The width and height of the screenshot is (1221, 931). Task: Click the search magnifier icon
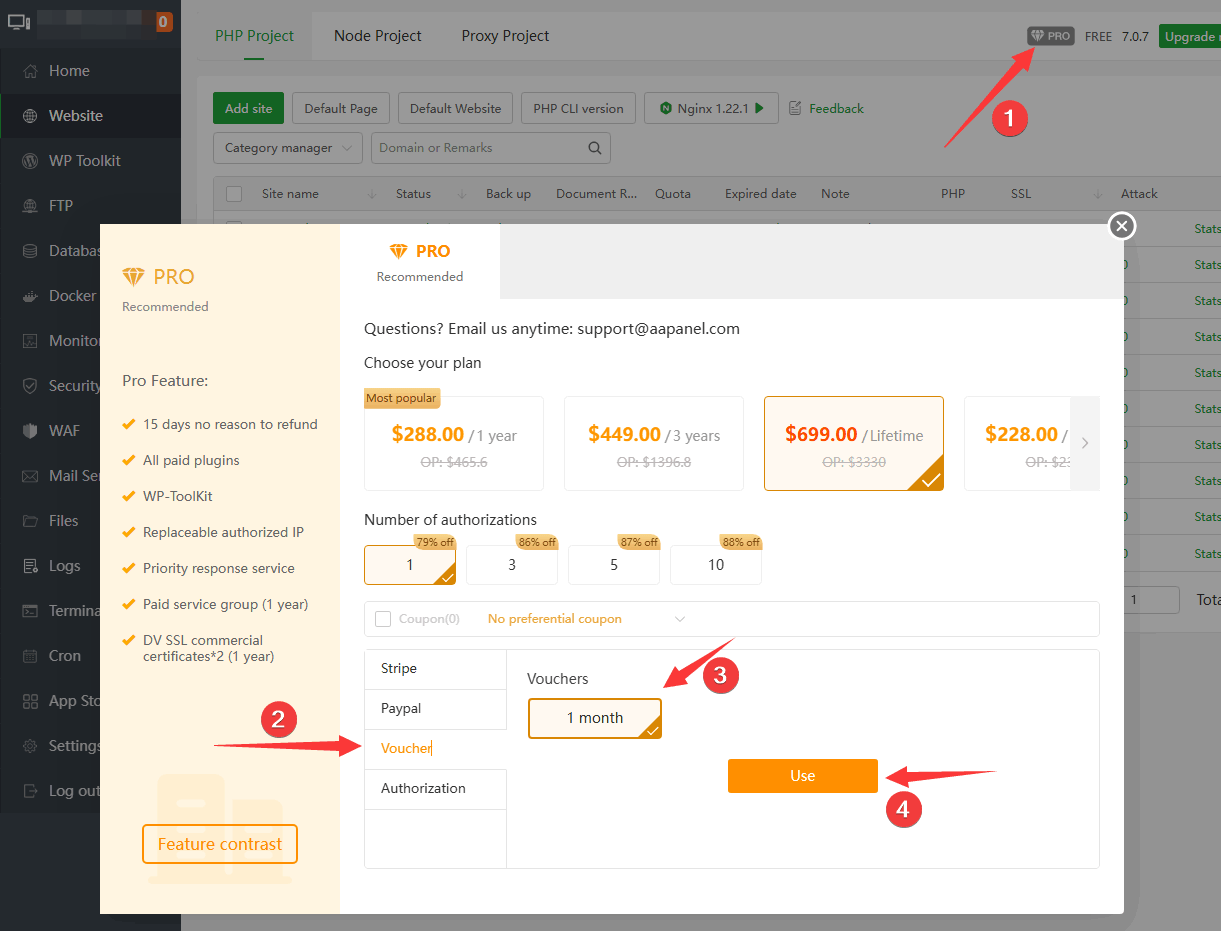pyautogui.click(x=594, y=148)
